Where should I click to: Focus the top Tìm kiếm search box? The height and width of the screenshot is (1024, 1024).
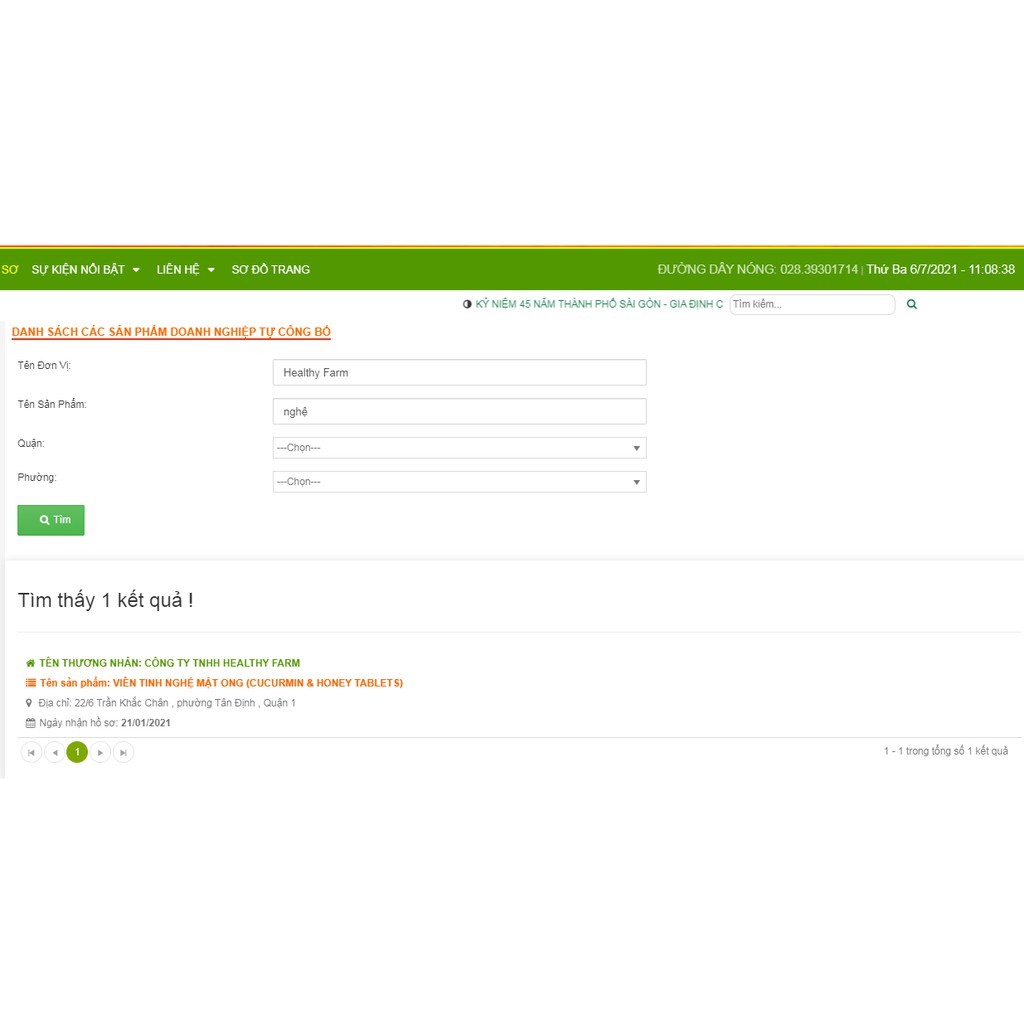[x=811, y=304]
